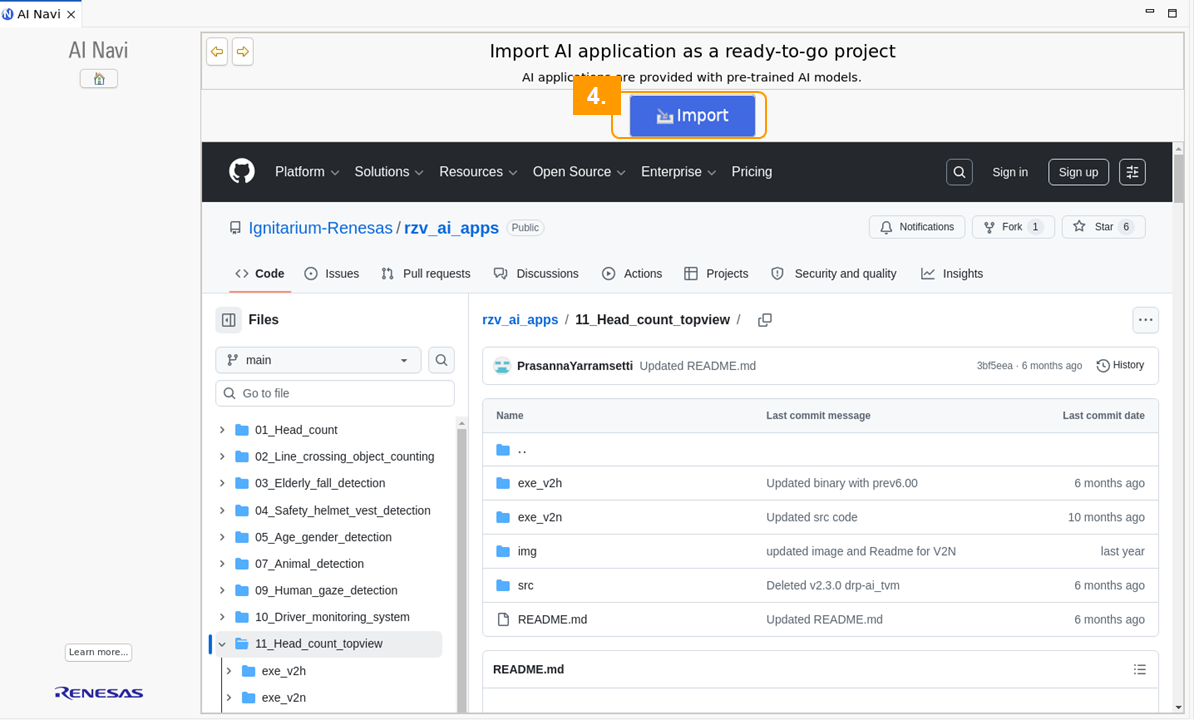Open commit 'Updated binary with prev6.00'

click(x=841, y=483)
